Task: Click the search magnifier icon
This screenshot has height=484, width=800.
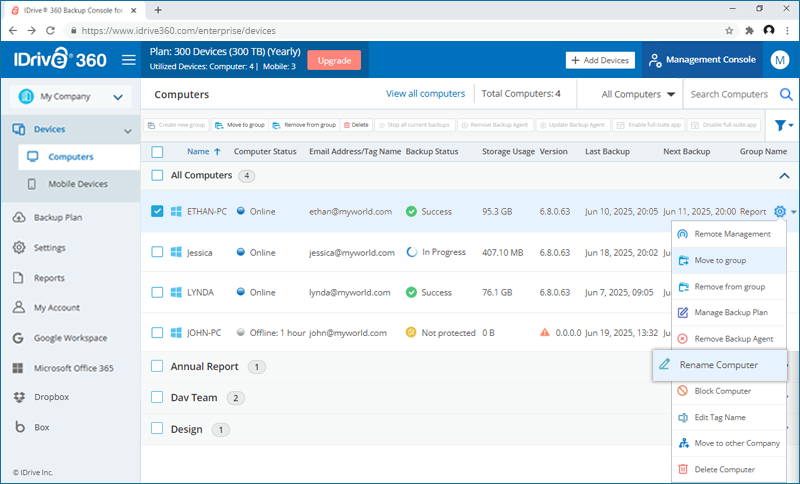Action: pyautogui.click(x=785, y=95)
